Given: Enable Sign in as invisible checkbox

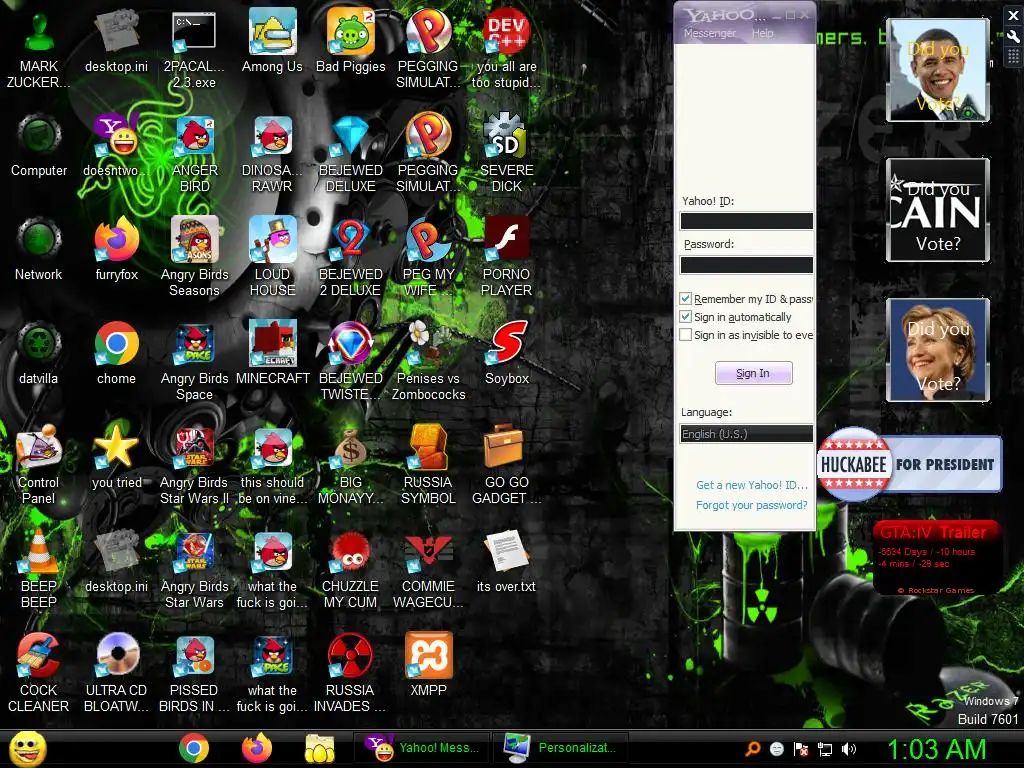Looking at the screenshot, I should (x=686, y=335).
